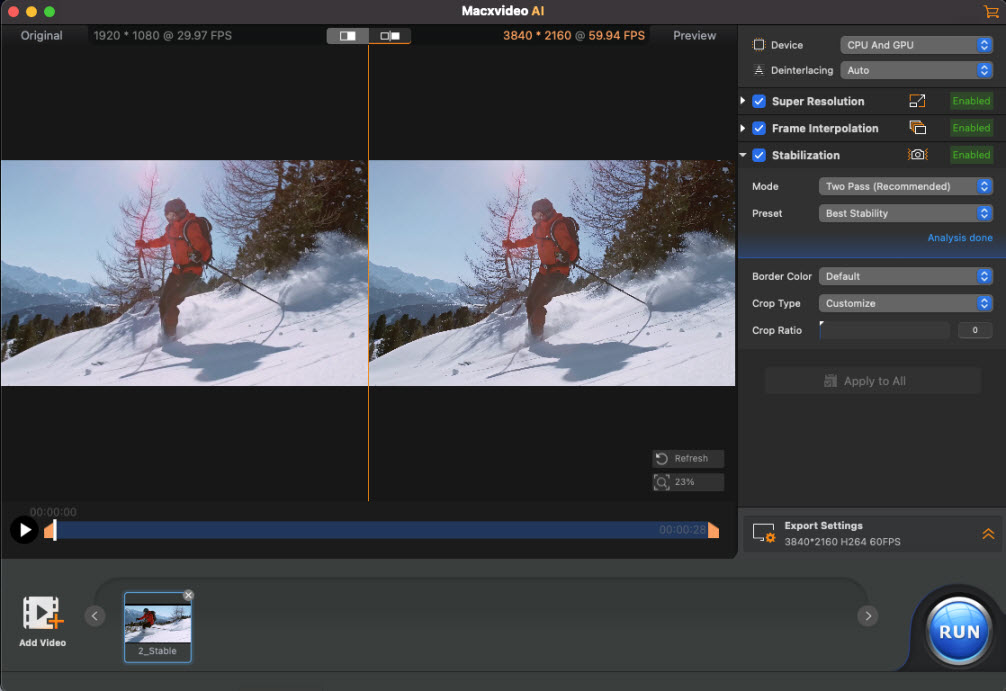Viewport: 1006px width, 691px height.
Task: Click the Super Resolution upscale icon
Action: 917,101
